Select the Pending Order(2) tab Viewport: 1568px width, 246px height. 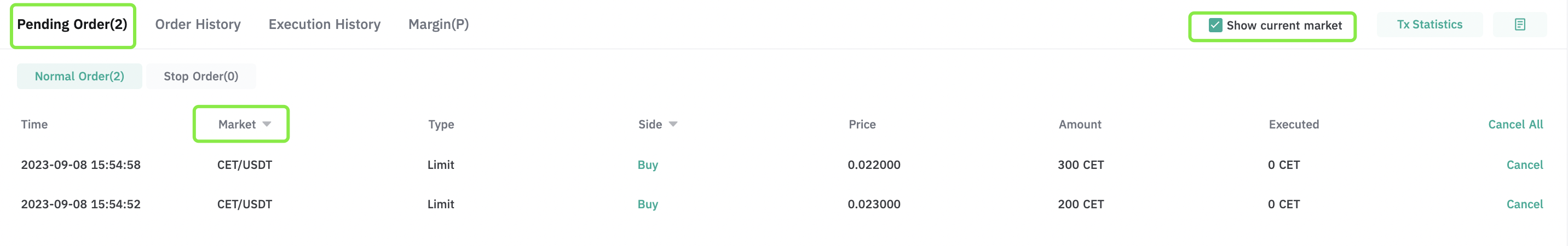click(72, 24)
